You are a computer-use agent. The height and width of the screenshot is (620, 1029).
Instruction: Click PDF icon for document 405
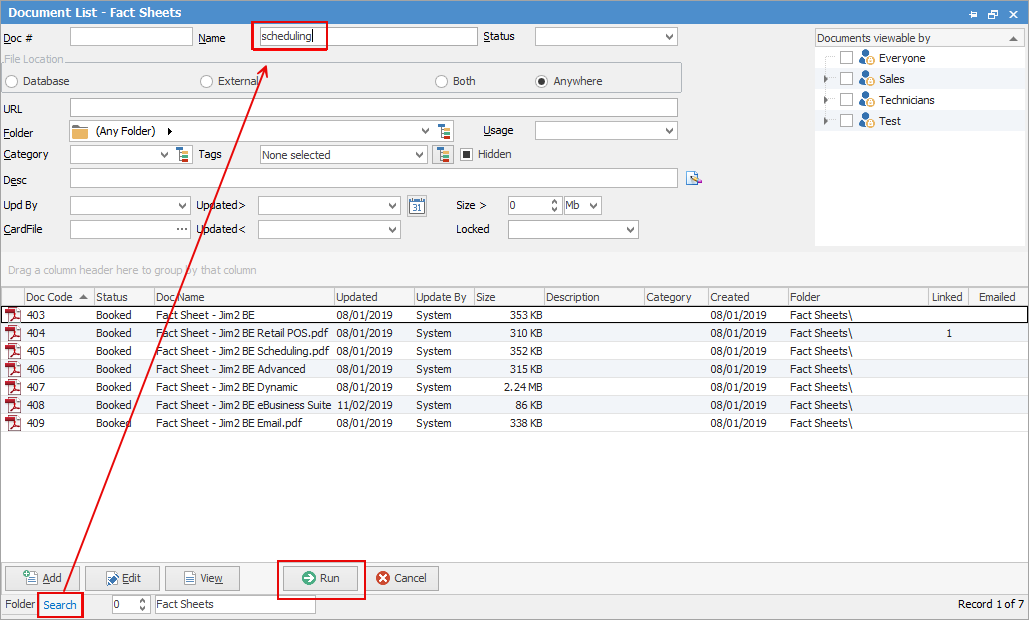pyautogui.click(x=13, y=351)
